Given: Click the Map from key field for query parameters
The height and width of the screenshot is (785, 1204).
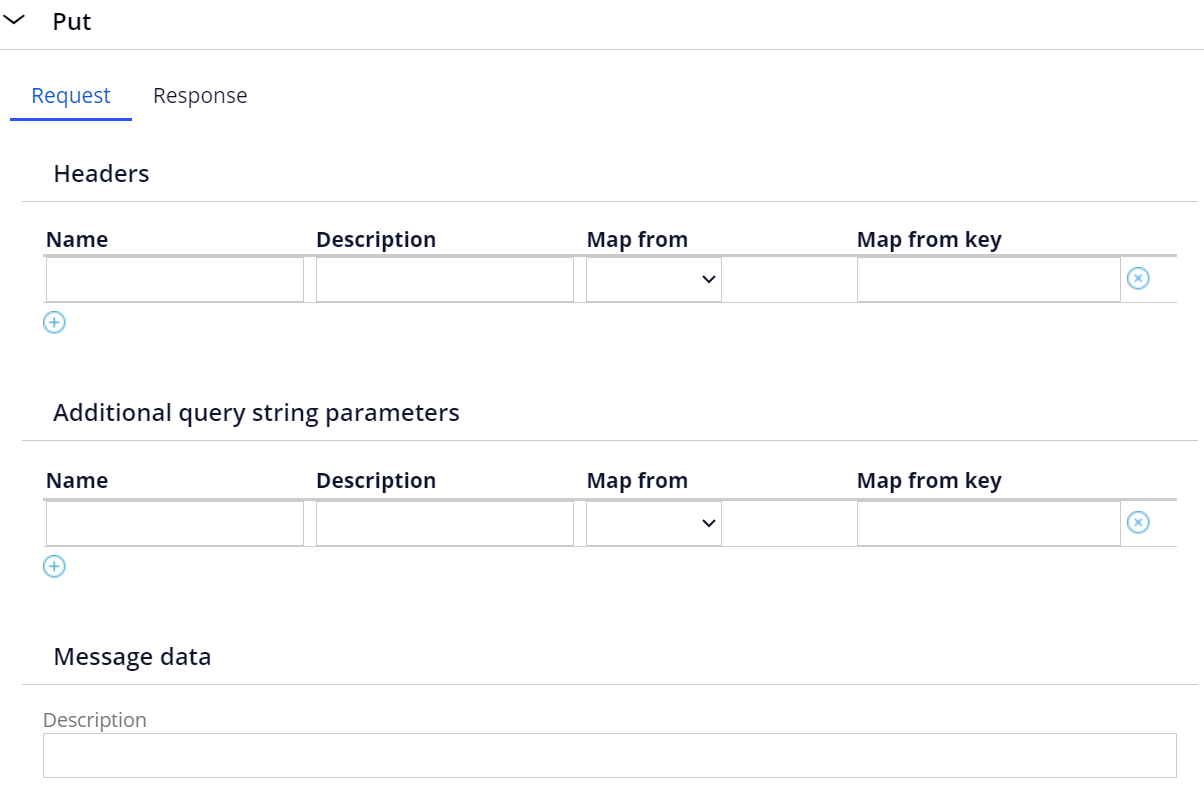Looking at the screenshot, I should pos(988,522).
